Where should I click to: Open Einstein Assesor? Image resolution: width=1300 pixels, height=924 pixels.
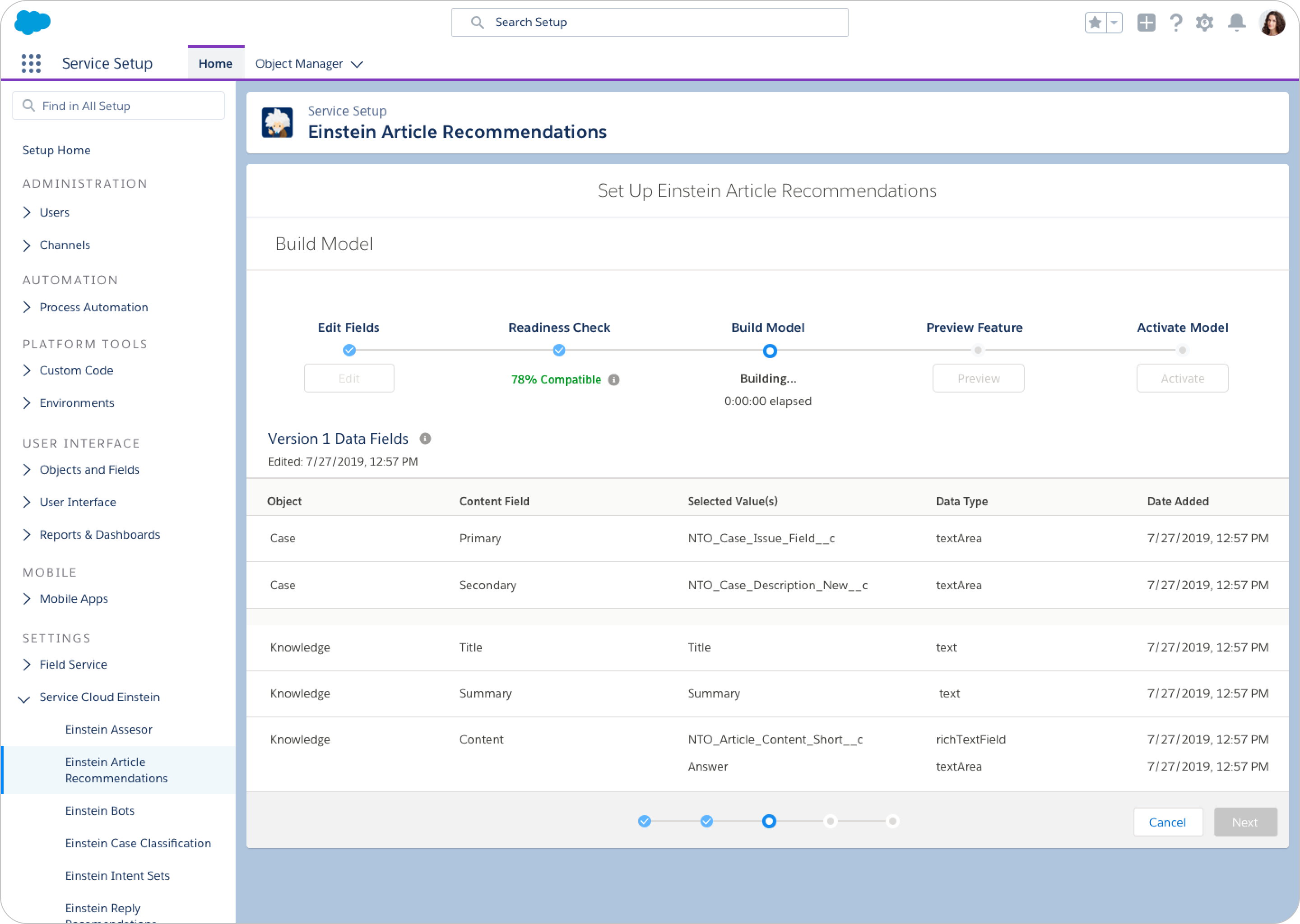coord(109,730)
